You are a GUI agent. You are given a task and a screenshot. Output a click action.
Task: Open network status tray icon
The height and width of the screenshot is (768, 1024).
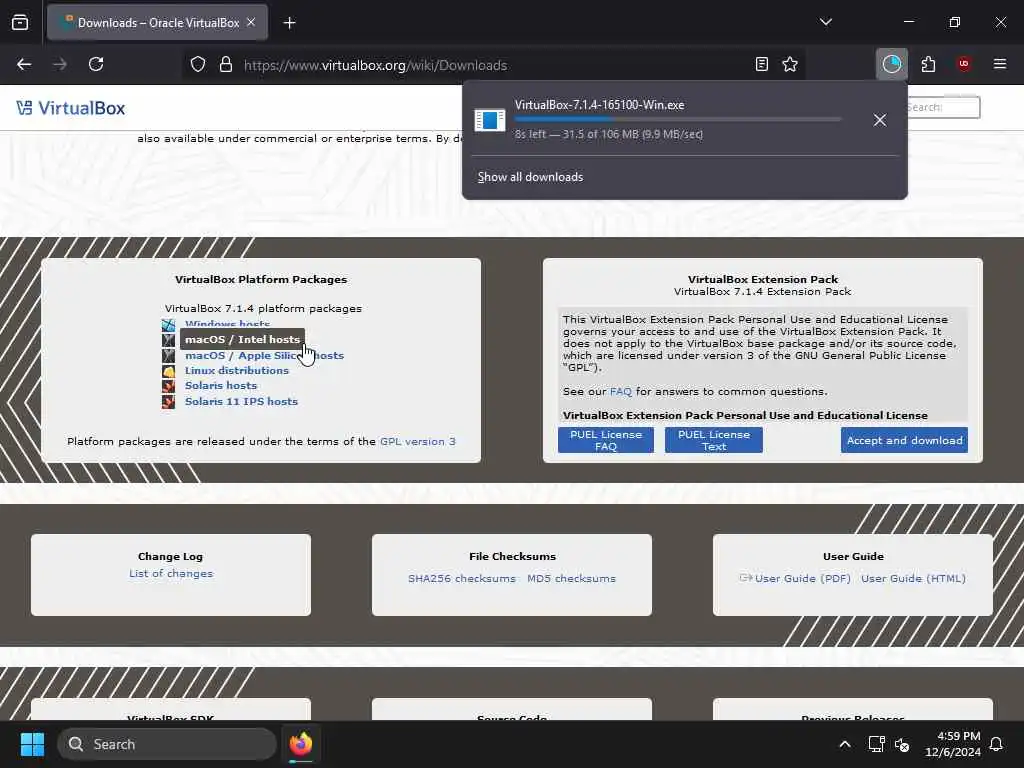tap(876, 744)
